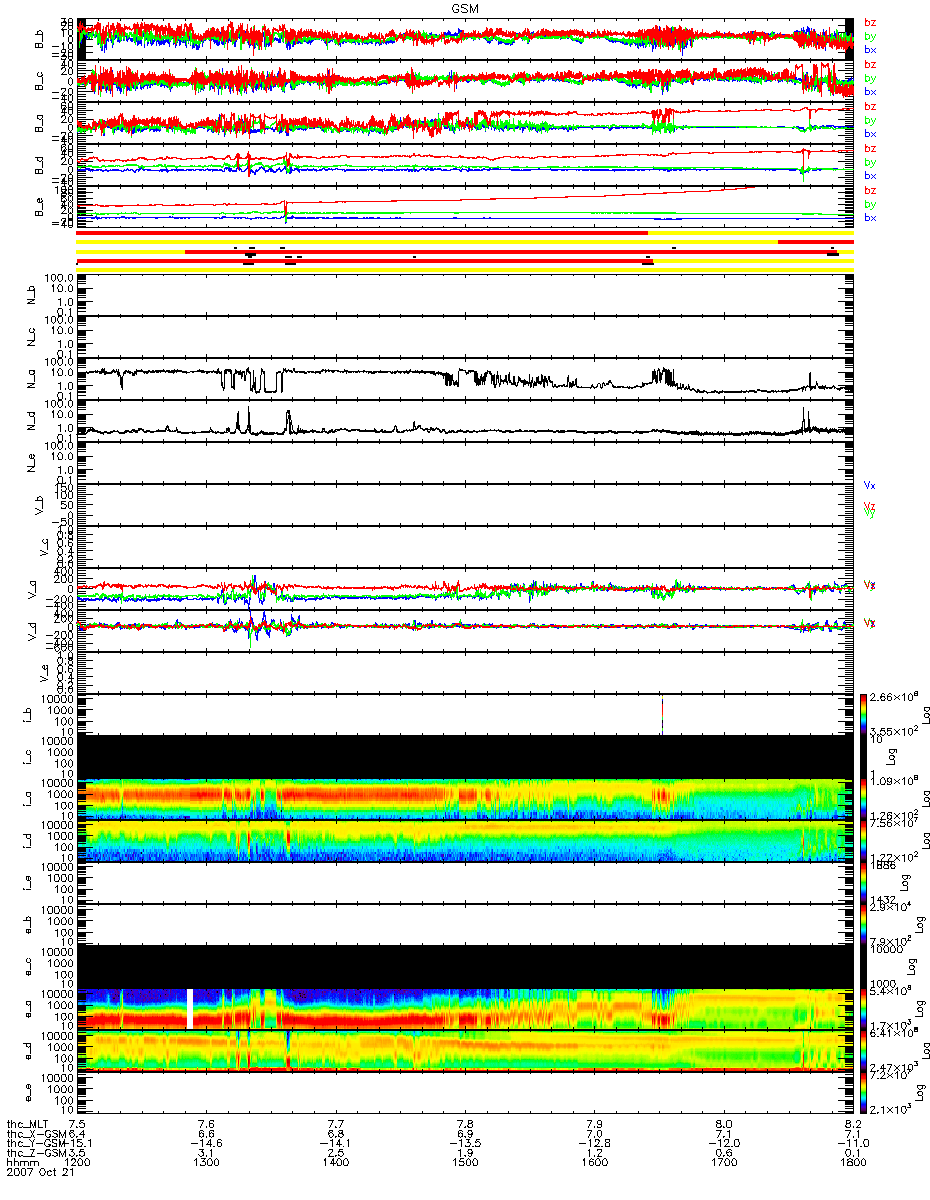The image size is (930, 1200).
Task: Click the bz legend of the B_b panel
Action: click(x=870, y=22)
